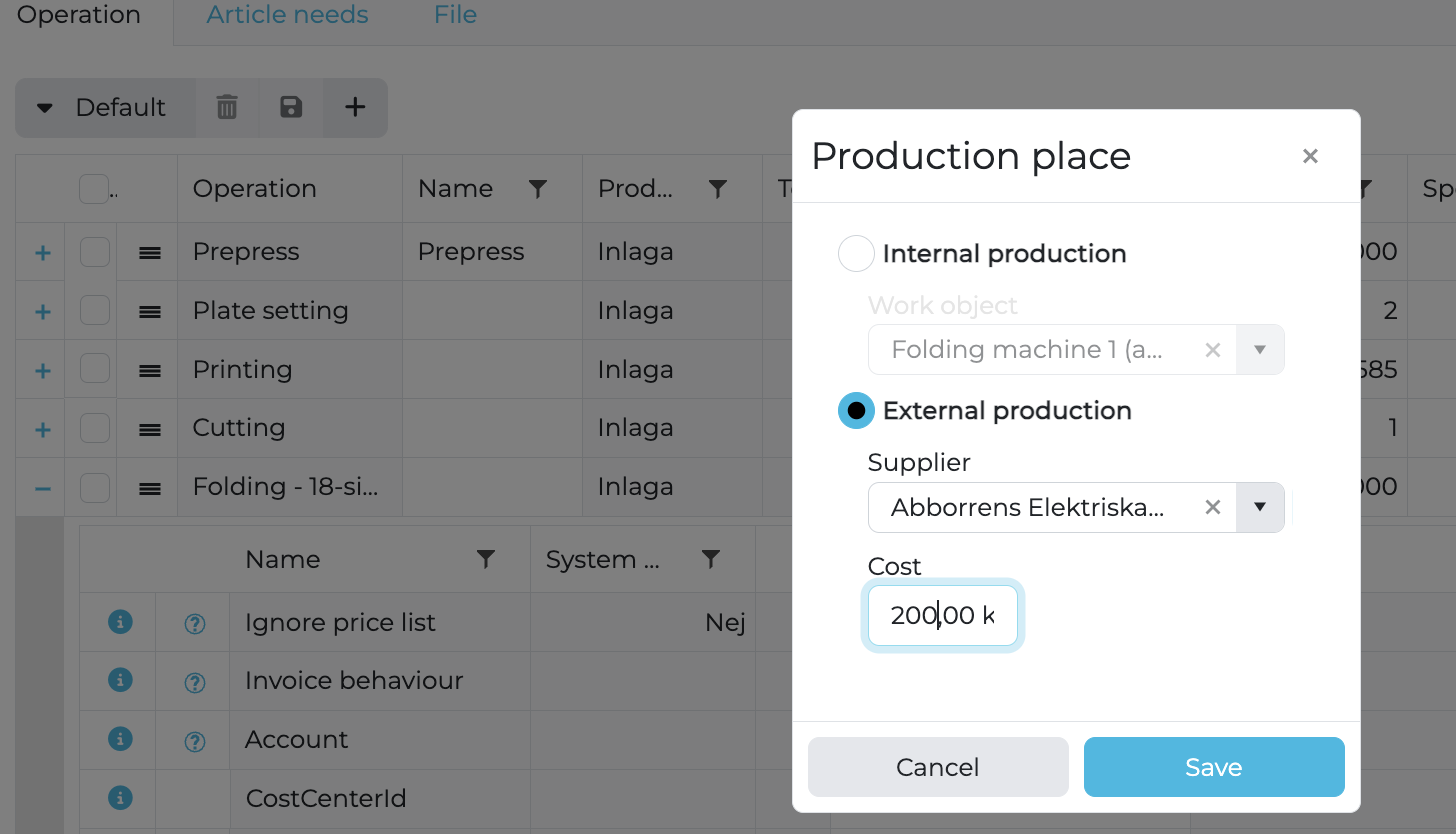Select the External production radio button
1456x834 pixels.
(x=856, y=410)
